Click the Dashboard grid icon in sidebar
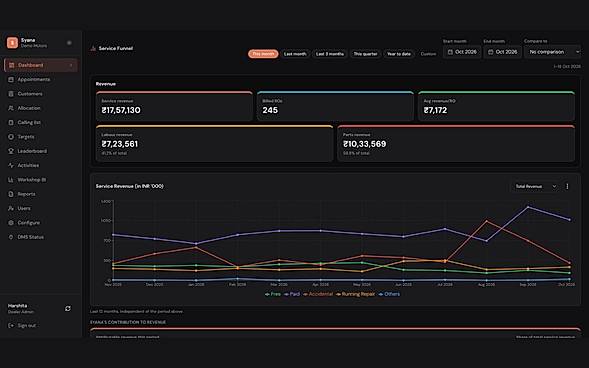 click(11, 65)
